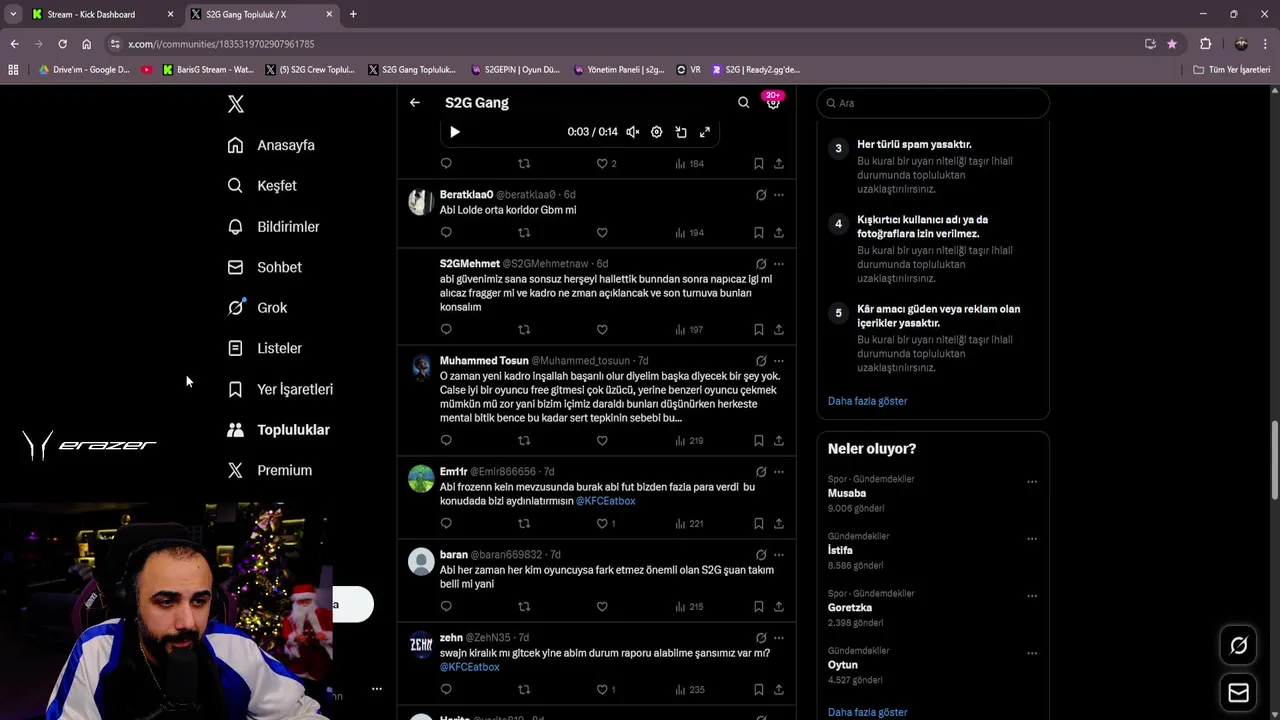1280x720 pixels.
Task: Open Premium in the sidebar
Action: click(x=269, y=470)
